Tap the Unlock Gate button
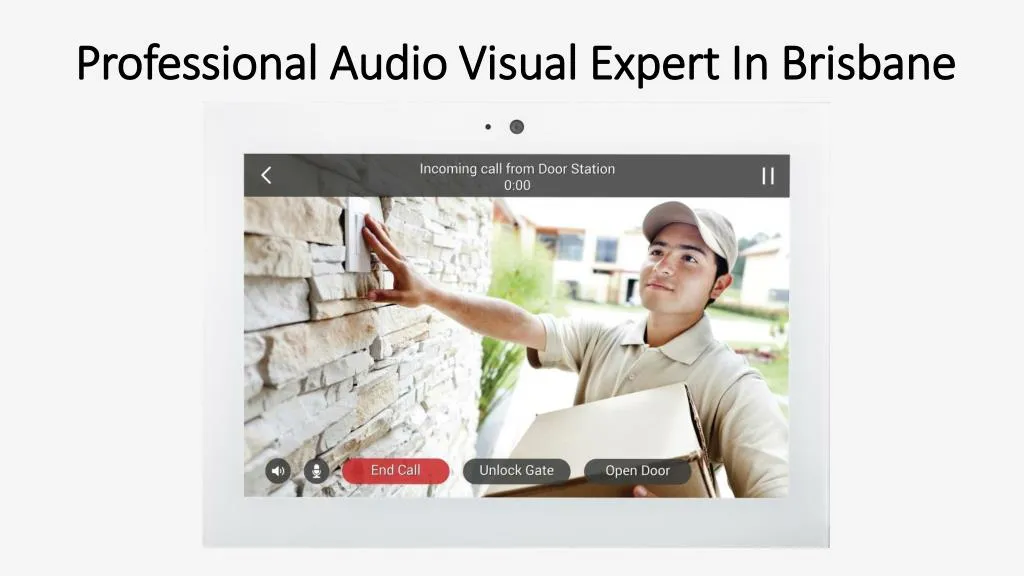Screen dimensions: 1024x576 point(517,471)
